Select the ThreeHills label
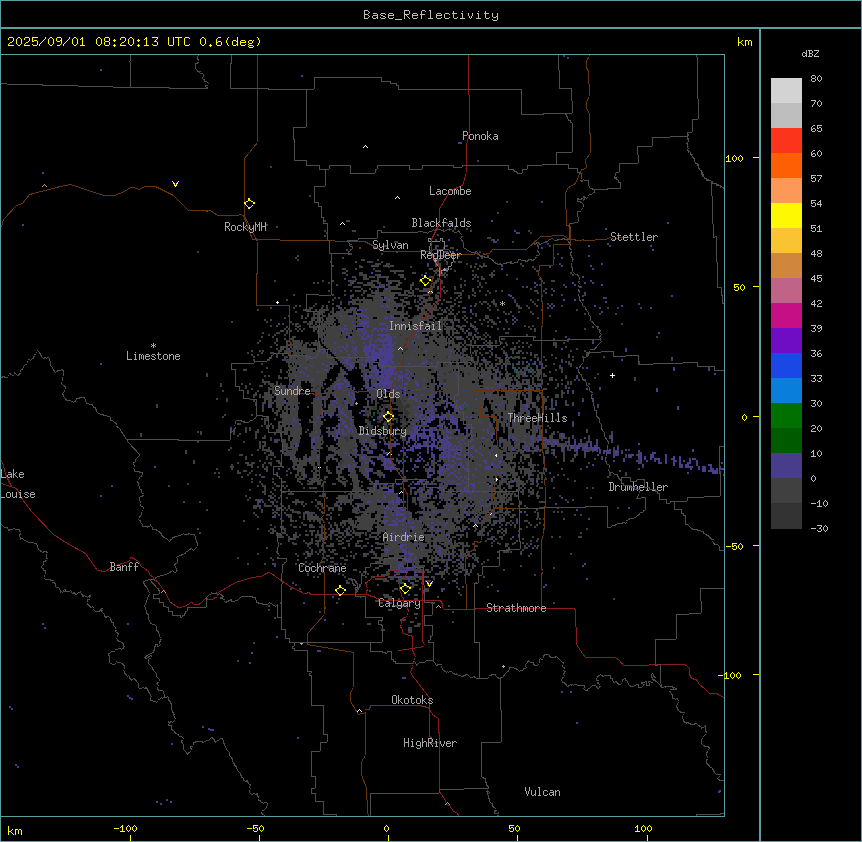 [537, 418]
